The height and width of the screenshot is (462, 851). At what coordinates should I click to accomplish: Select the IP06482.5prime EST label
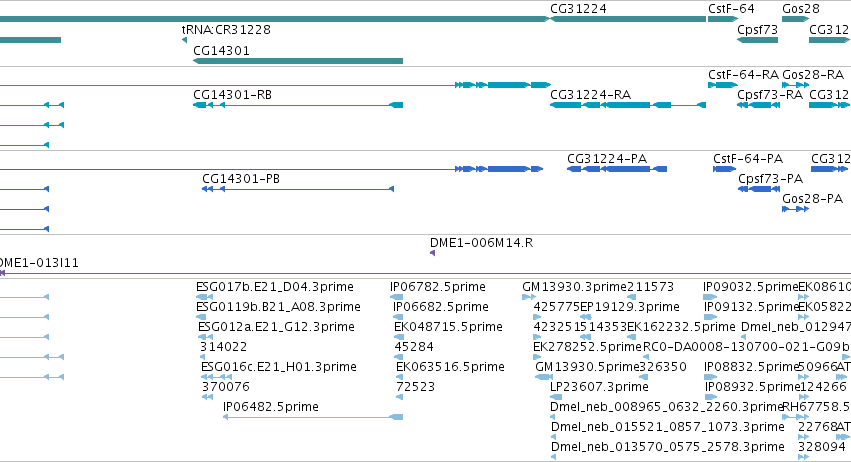tap(270, 407)
